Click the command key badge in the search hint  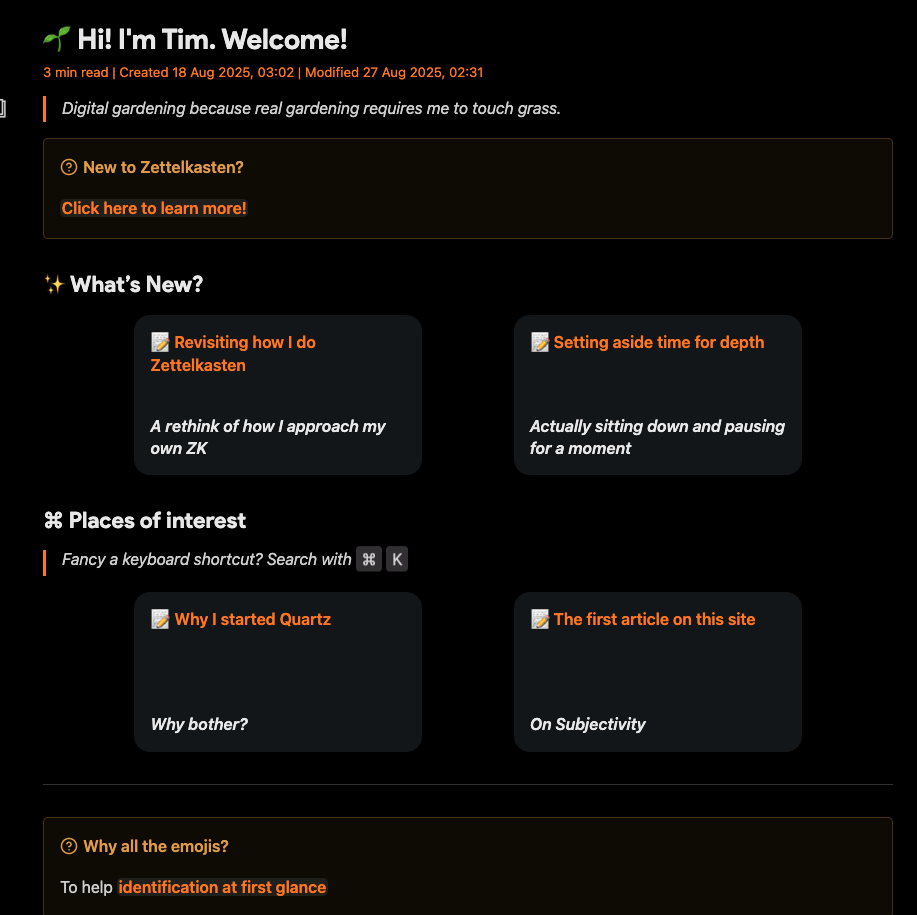369,560
